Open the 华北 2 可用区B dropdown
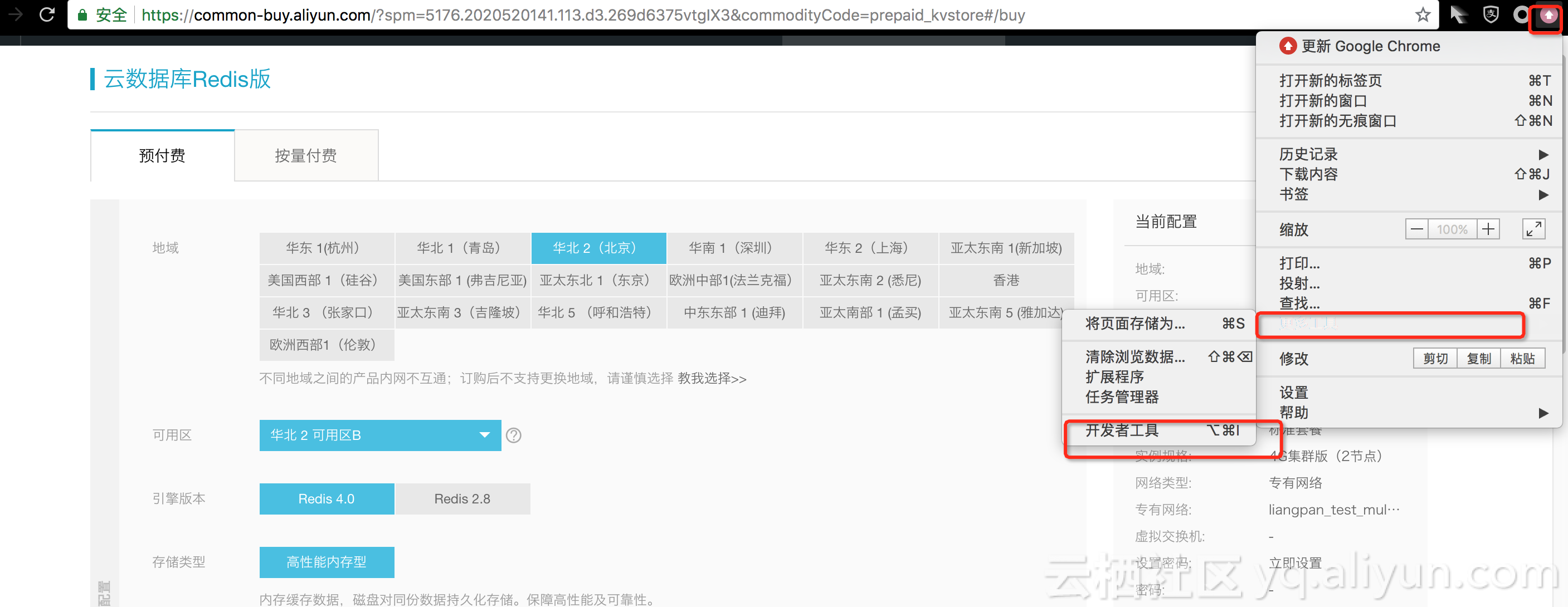 (380, 435)
